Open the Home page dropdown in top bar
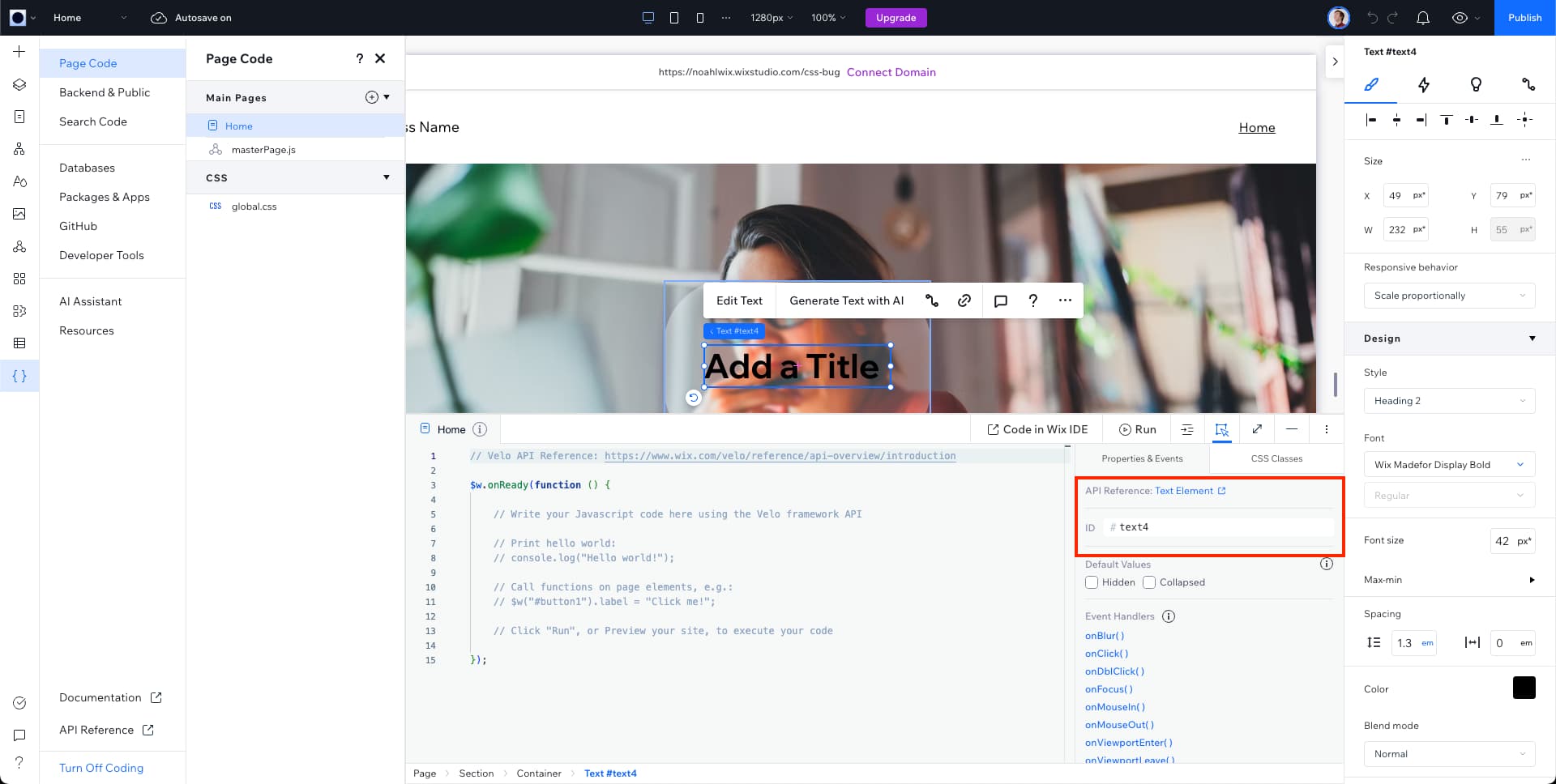 coord(90,18)
